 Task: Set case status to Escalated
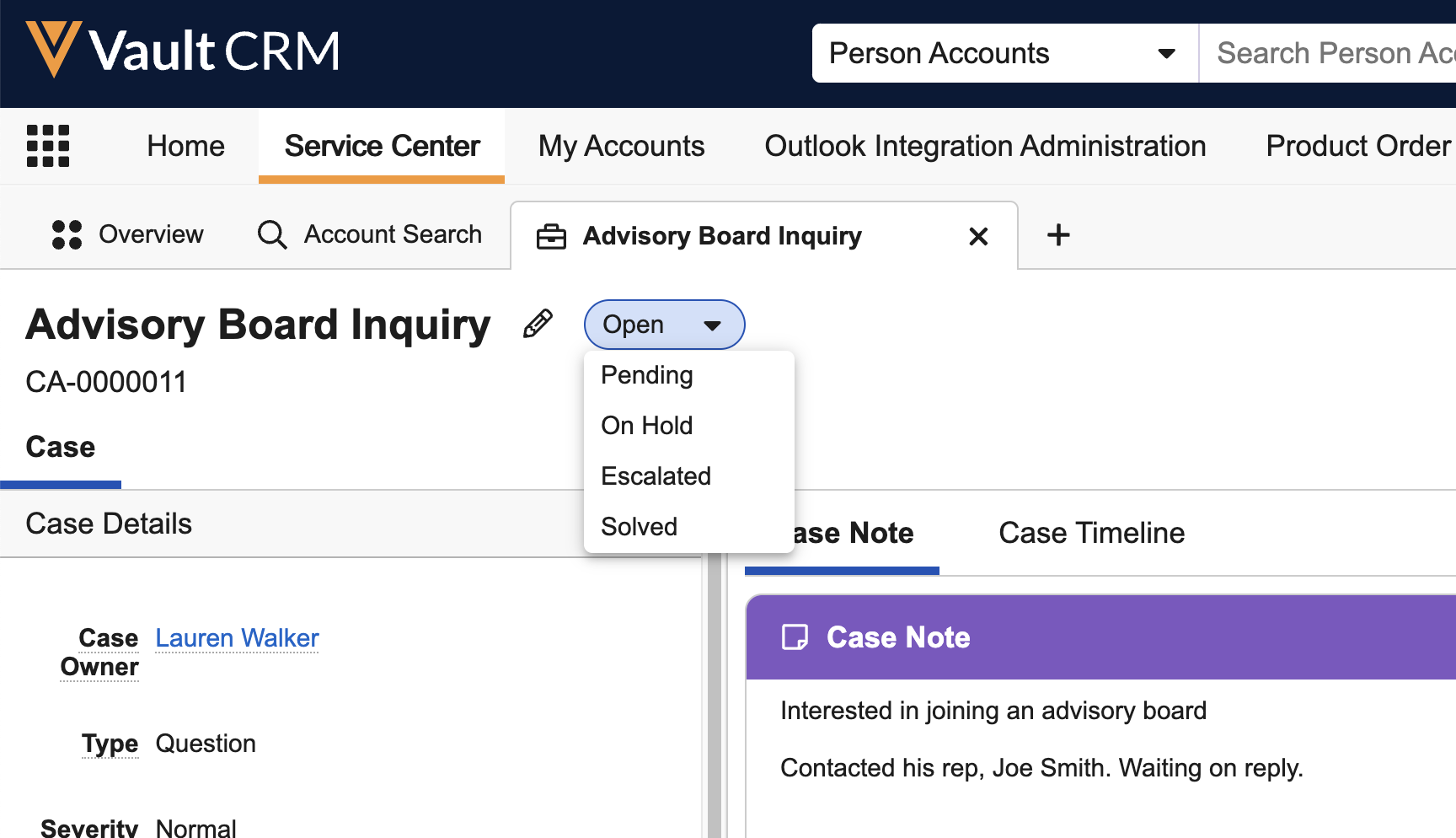(656, 476)
